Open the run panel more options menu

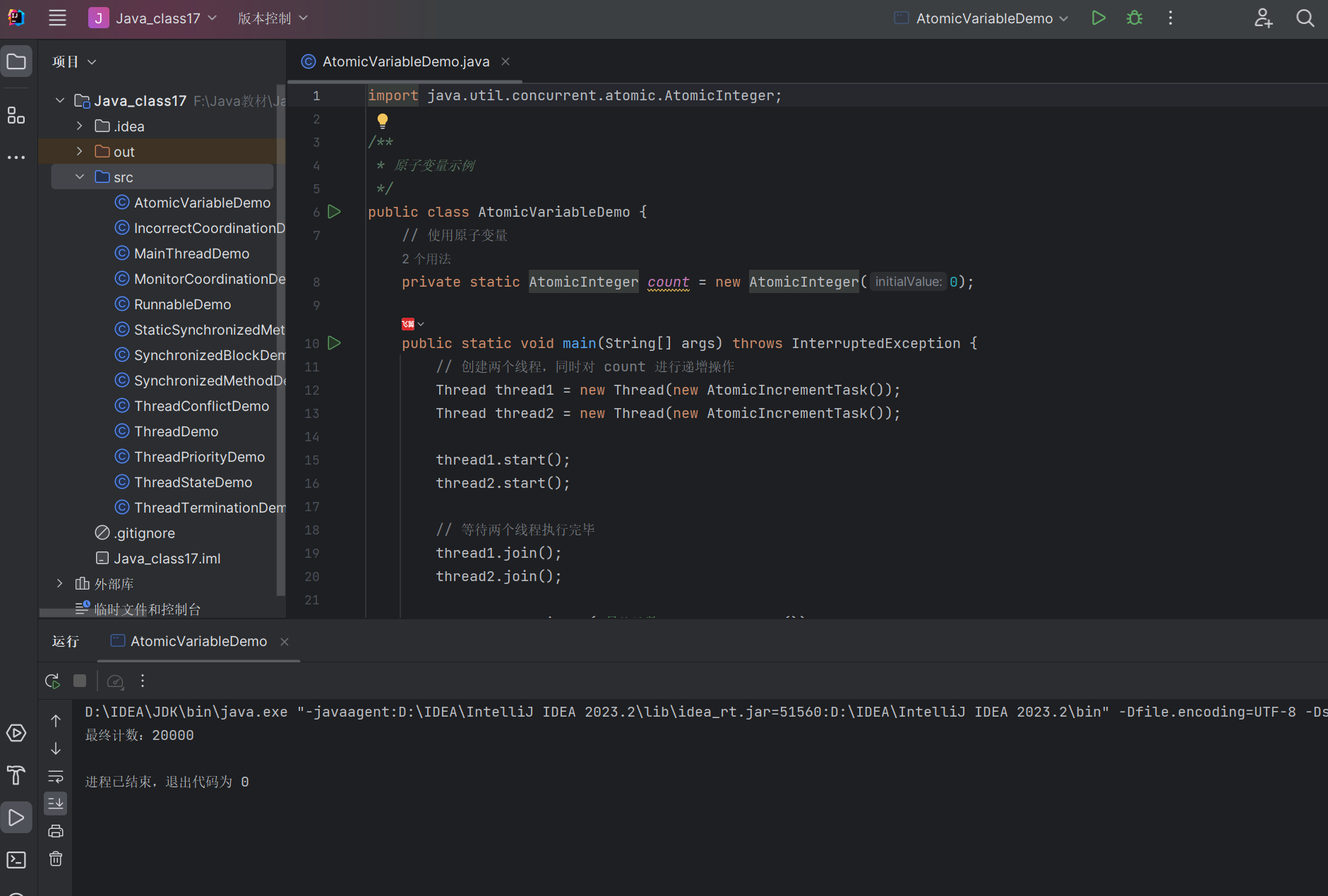[143, 681]
